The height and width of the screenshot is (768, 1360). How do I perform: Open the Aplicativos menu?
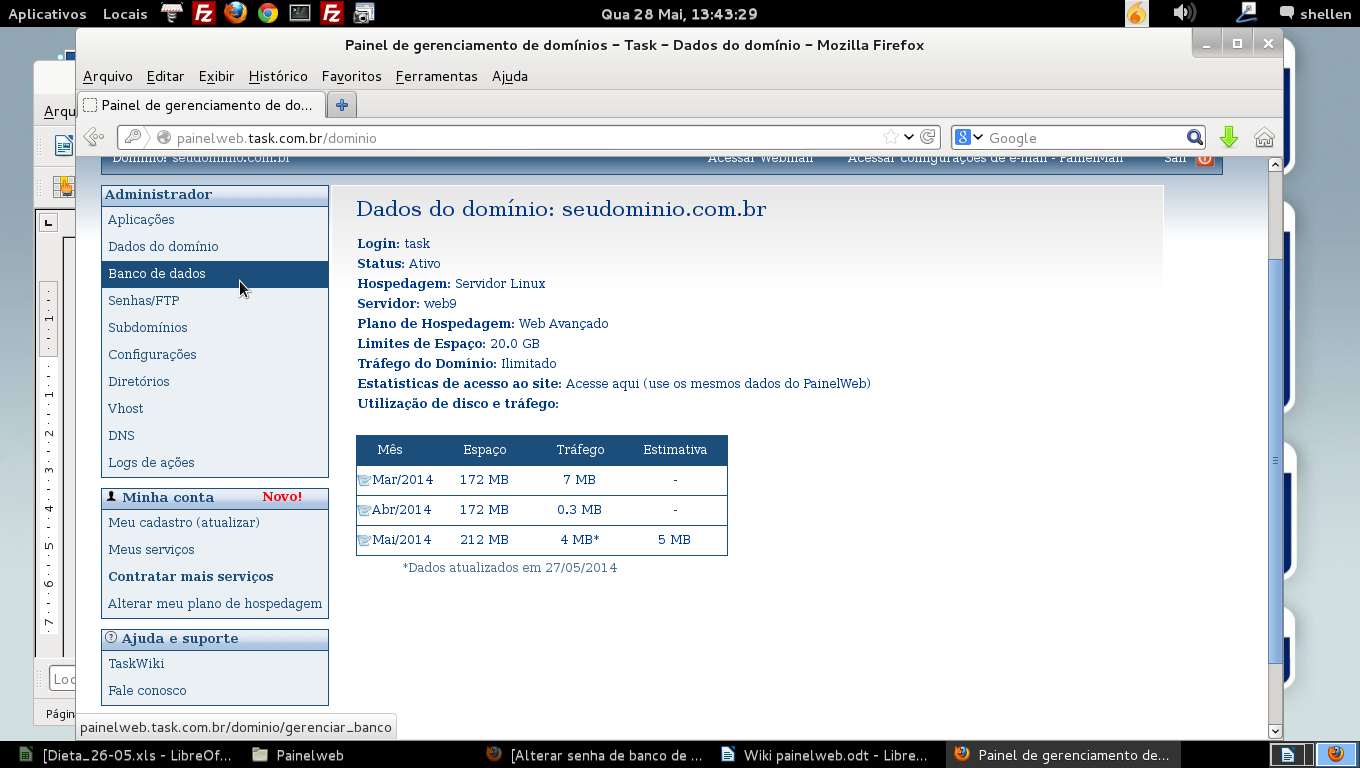click(47, 14)
